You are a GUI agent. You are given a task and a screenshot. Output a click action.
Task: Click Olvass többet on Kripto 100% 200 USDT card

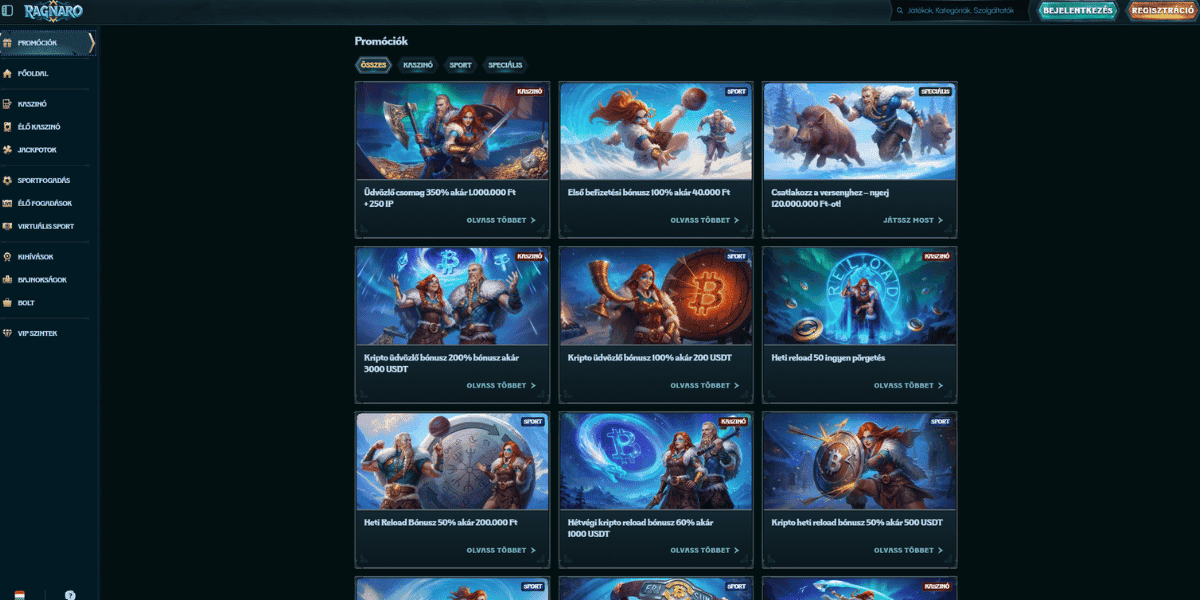tap(705, 385)
